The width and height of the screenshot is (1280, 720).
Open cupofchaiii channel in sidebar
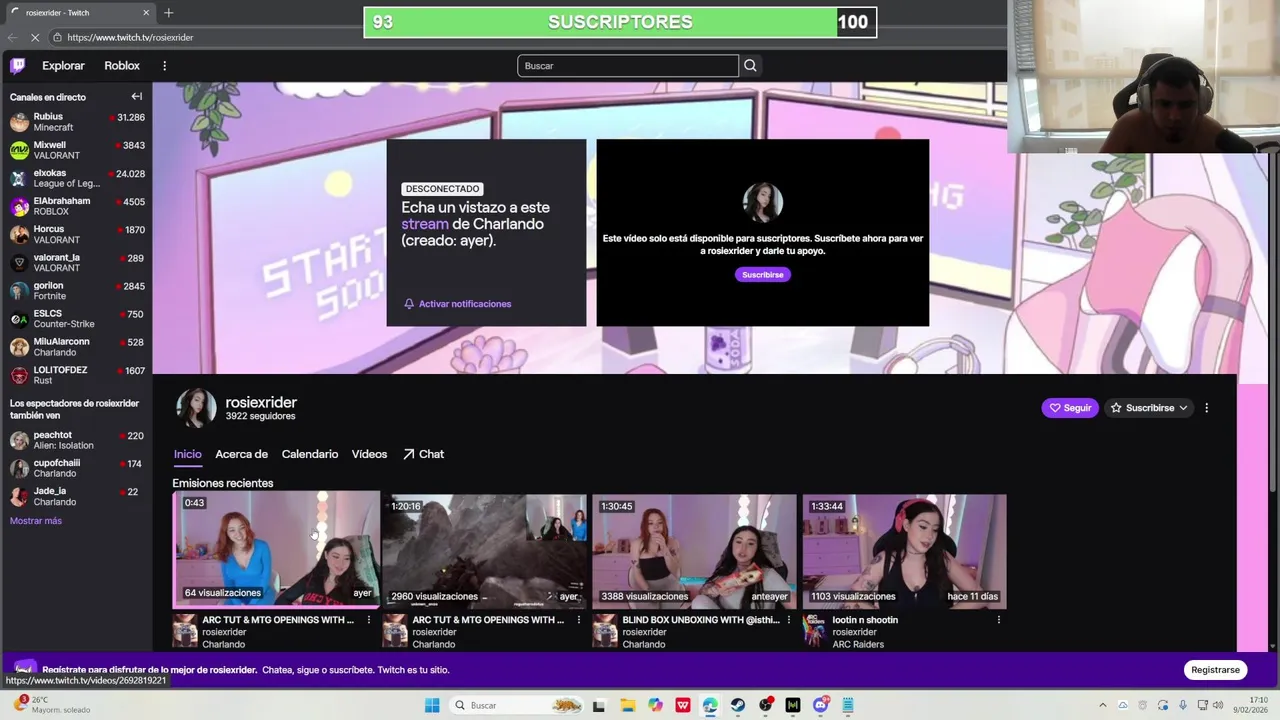[77, 468]
